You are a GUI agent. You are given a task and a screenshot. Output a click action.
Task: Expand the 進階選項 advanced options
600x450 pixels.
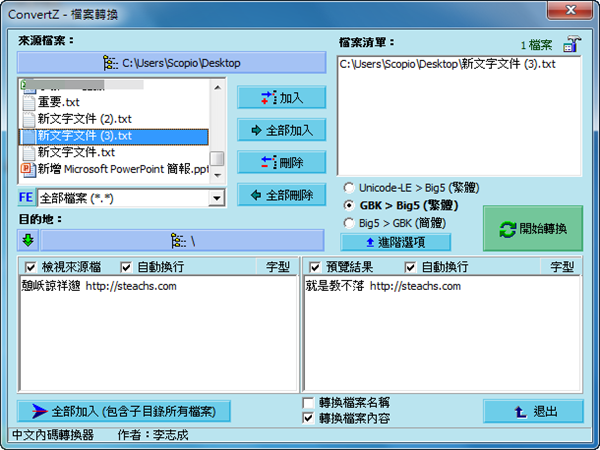(396, 242)
